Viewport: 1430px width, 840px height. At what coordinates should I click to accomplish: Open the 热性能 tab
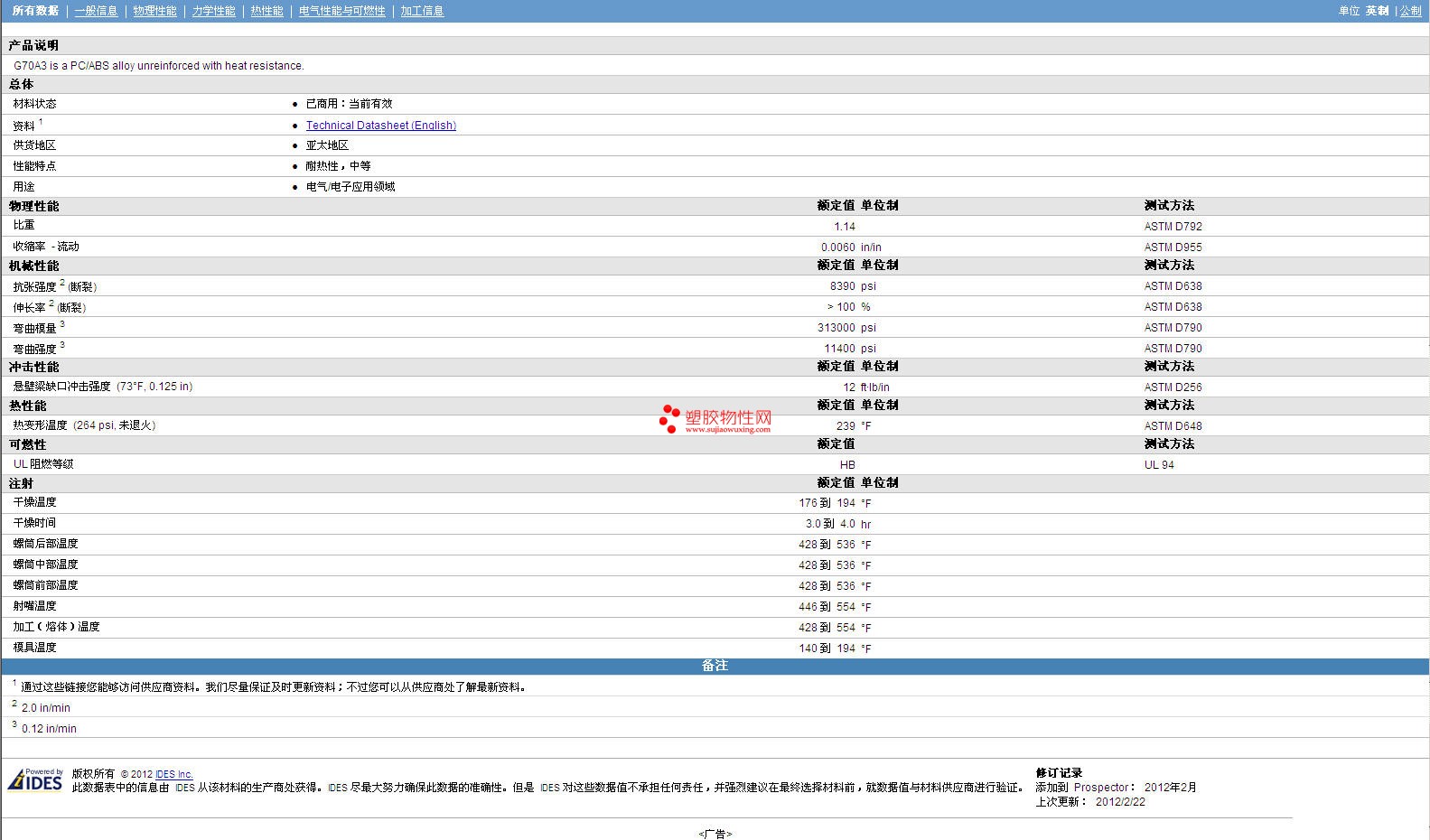[x=266, y=11]
